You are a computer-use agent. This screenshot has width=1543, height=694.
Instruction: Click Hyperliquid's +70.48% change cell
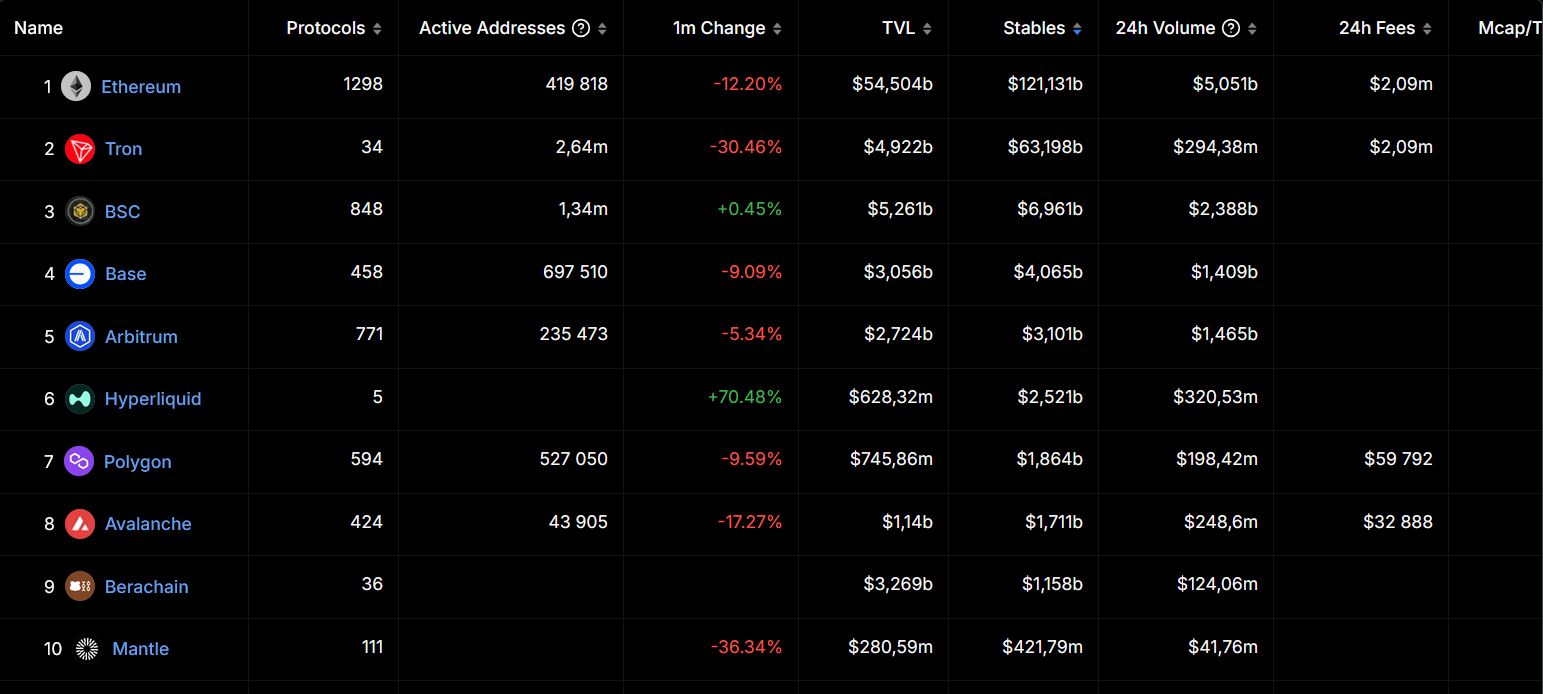(743, 397)
